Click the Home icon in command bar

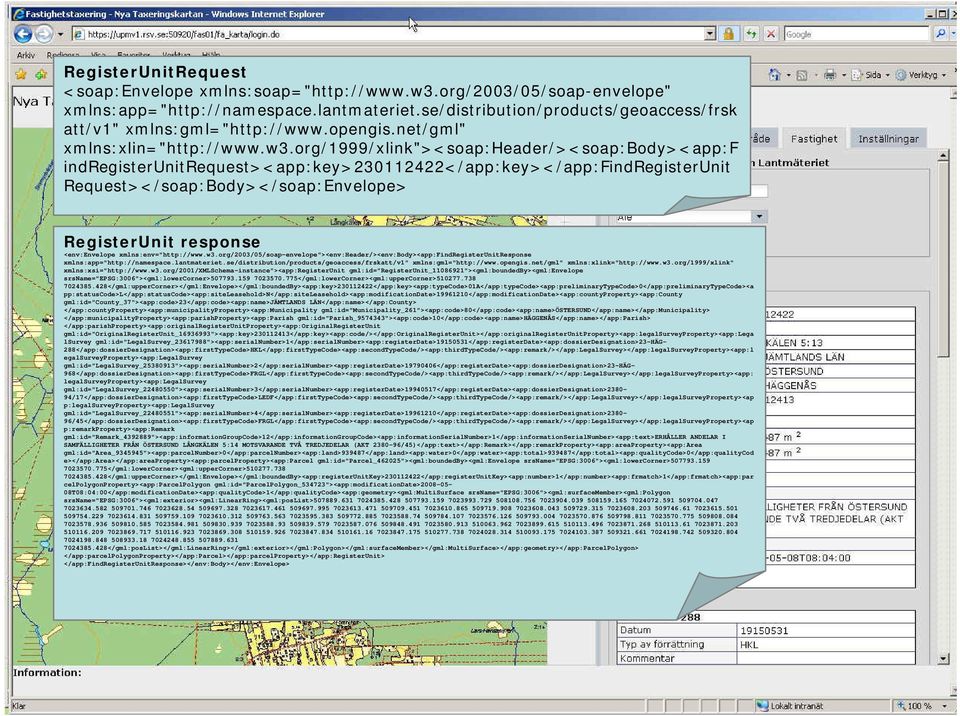(x=774, y=75)
